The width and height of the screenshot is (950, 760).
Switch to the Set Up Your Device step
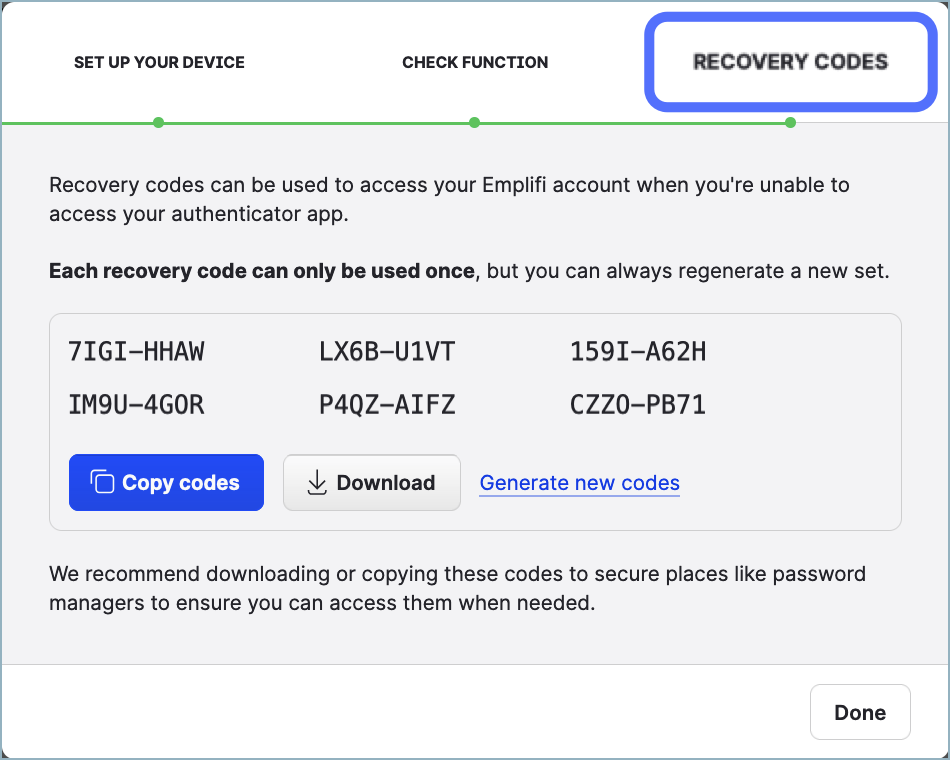pos(158,62)
